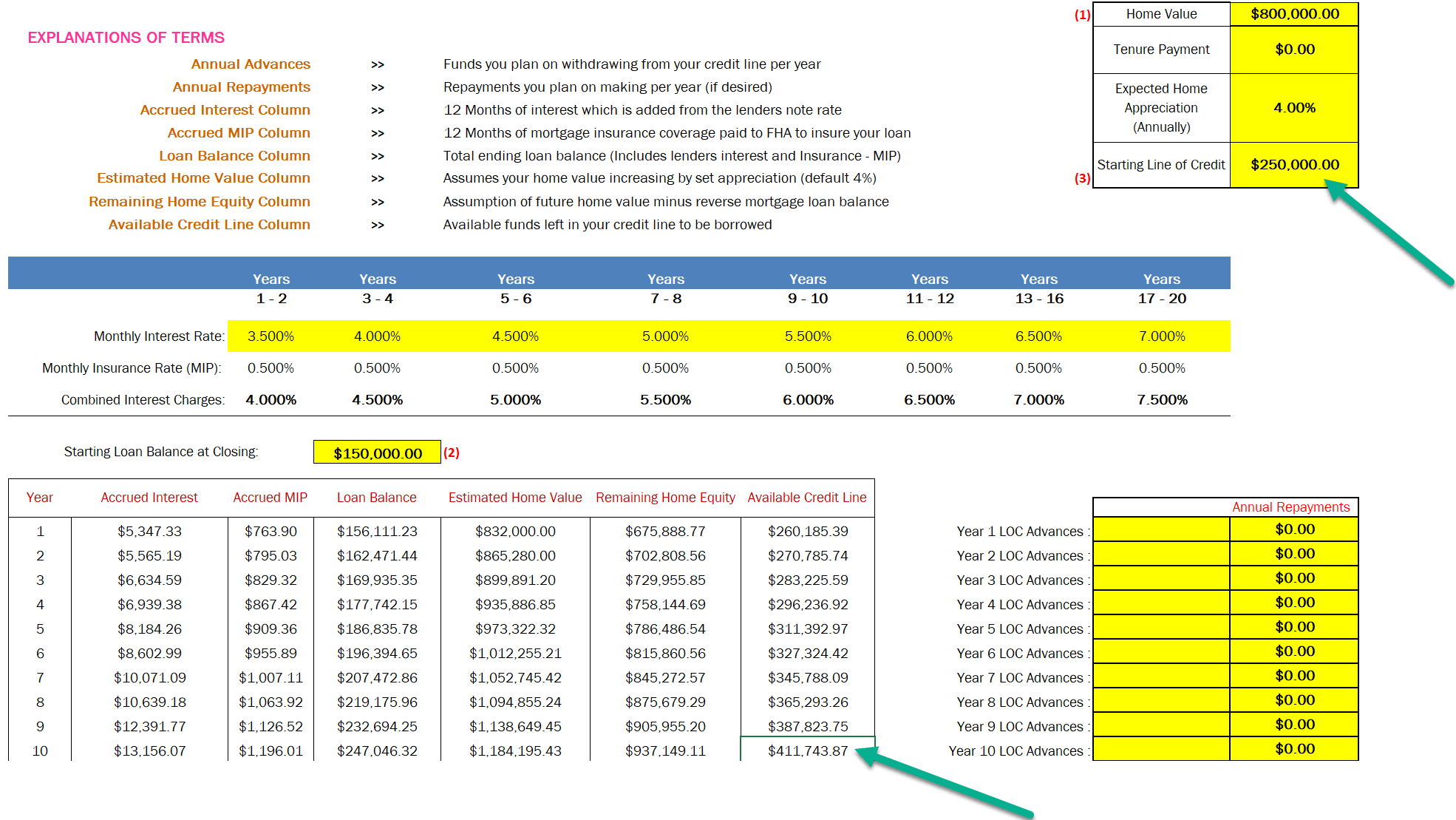Select the Remaining Home Equity Column label
1456x820 pixels.
click(200, 202)
